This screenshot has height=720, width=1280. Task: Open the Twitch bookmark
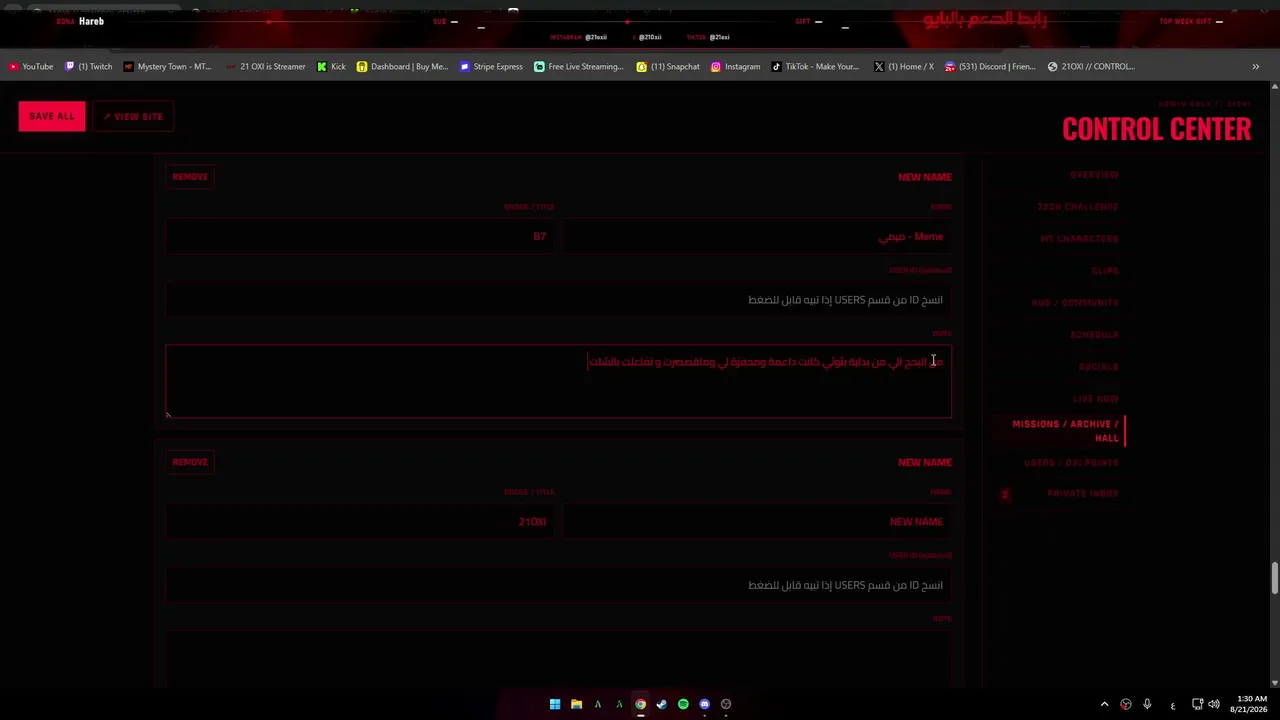(x=88, y=67)
